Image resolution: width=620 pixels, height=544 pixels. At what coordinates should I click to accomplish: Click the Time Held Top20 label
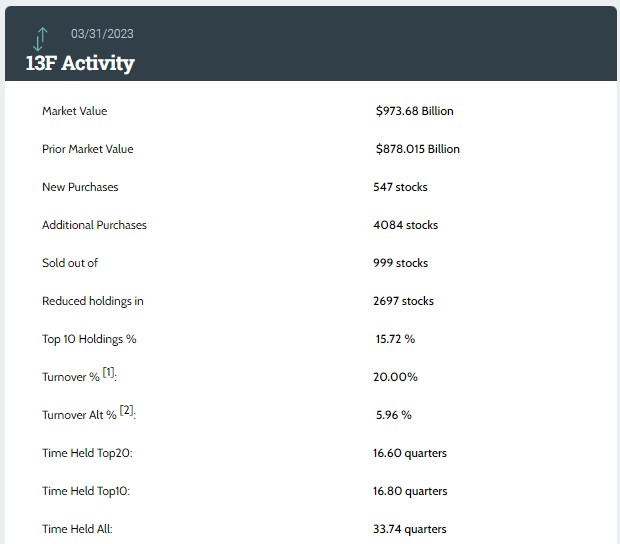(87, 453)
